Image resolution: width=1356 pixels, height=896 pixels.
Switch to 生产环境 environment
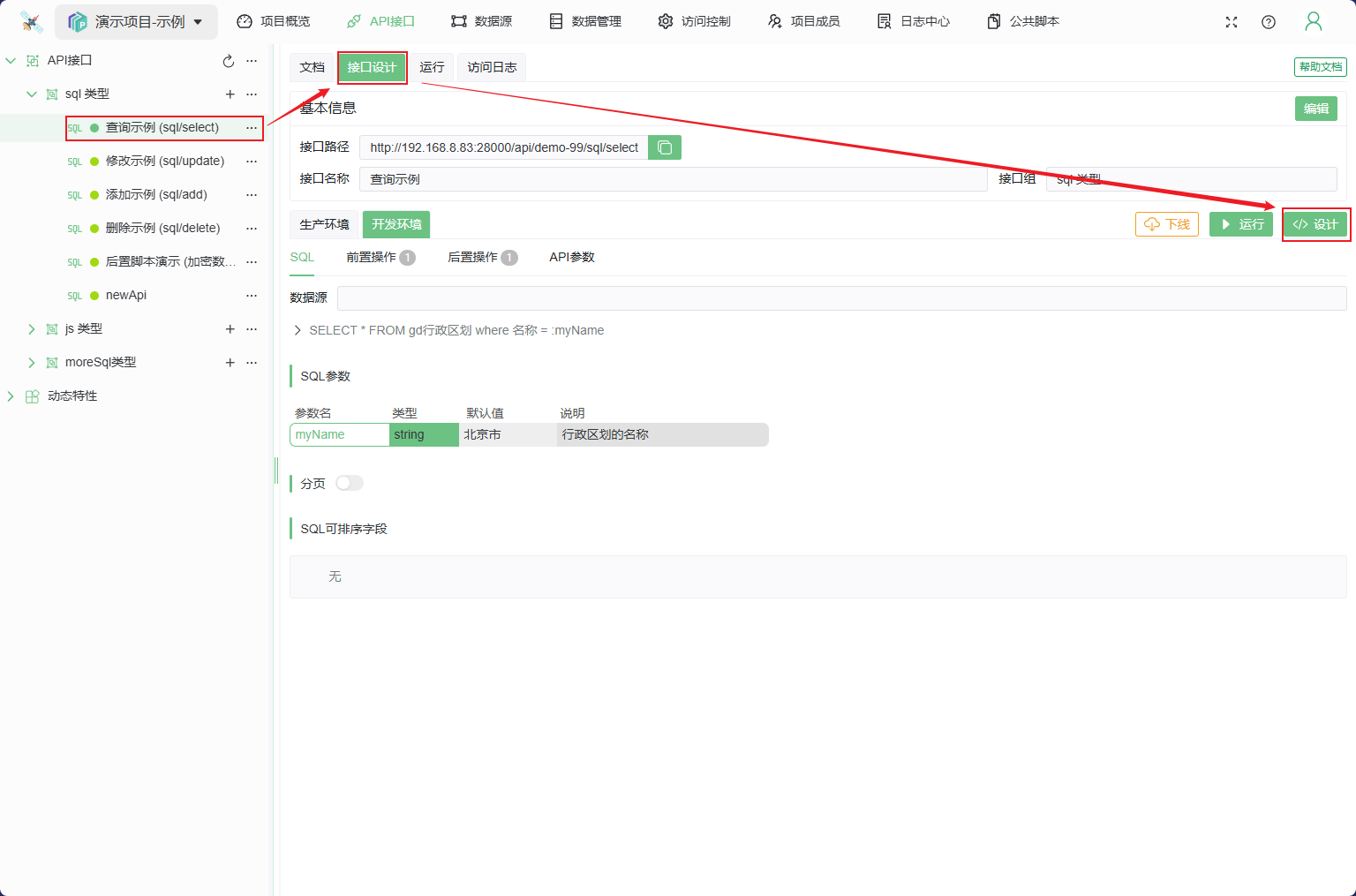click(x=324, y=224)
